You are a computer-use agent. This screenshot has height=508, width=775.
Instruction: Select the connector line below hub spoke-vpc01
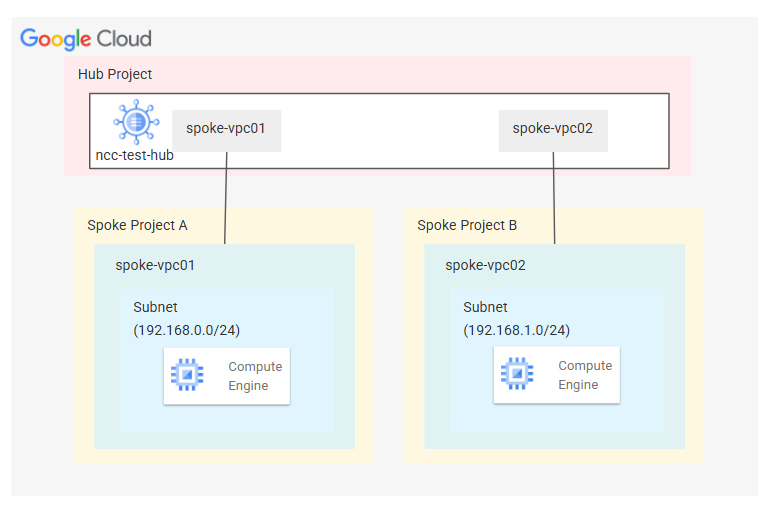(226, 198)
